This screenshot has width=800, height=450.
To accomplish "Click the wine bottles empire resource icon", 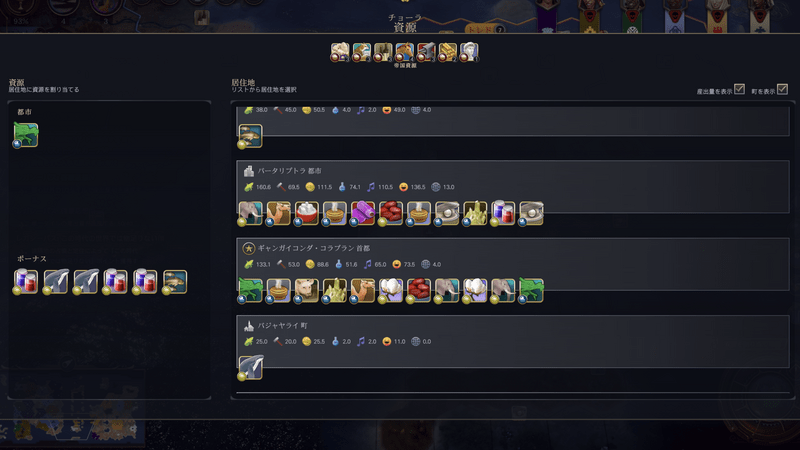I will [x=383, y=52].
